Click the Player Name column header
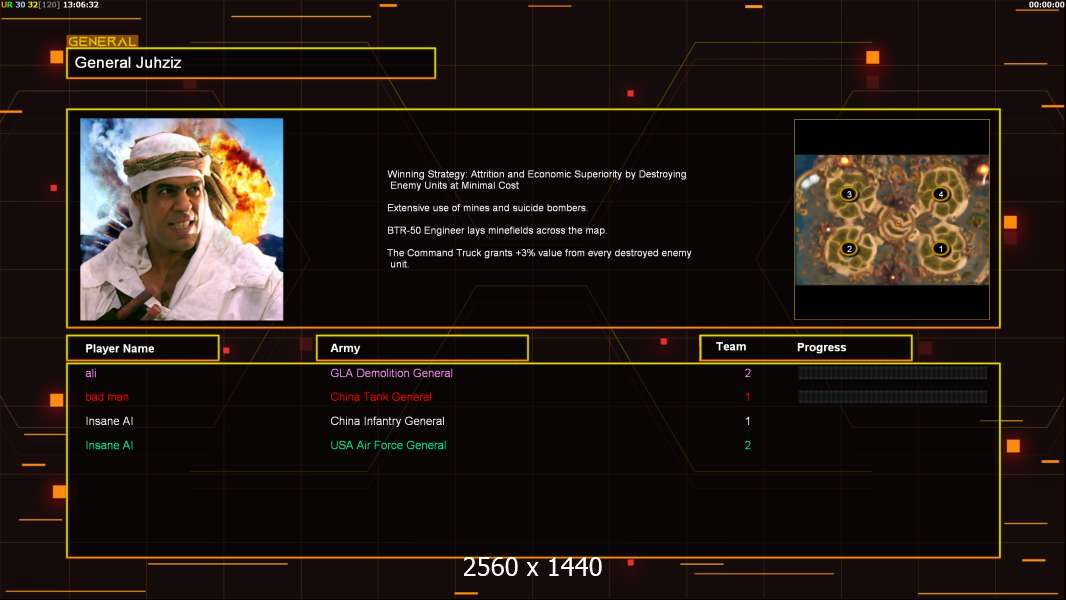1066x600 pixels. [143, 348]
